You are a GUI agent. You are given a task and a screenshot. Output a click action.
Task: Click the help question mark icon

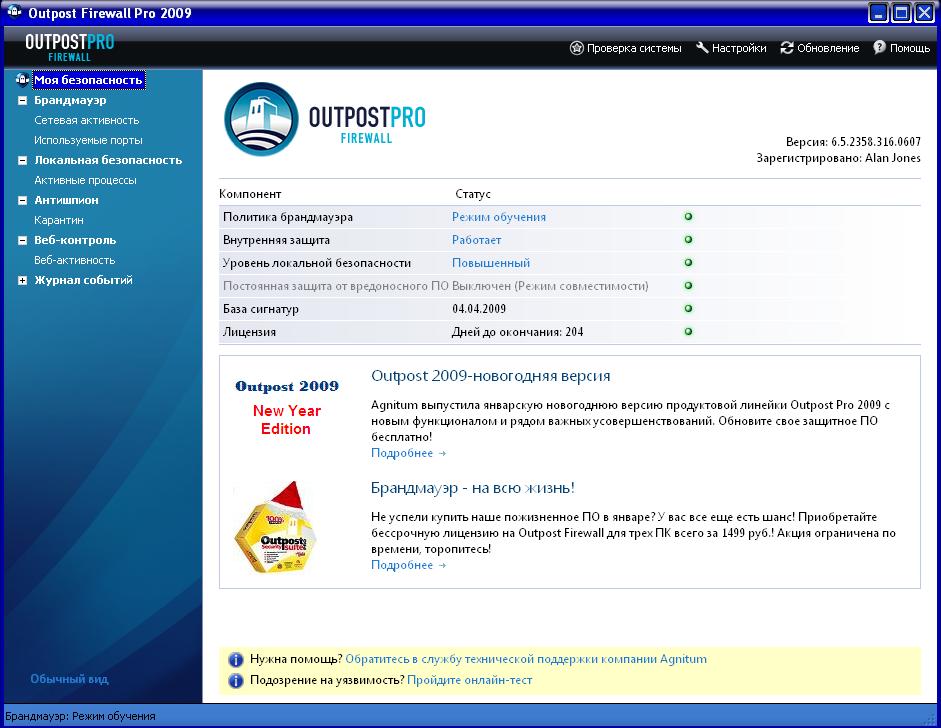879,47
